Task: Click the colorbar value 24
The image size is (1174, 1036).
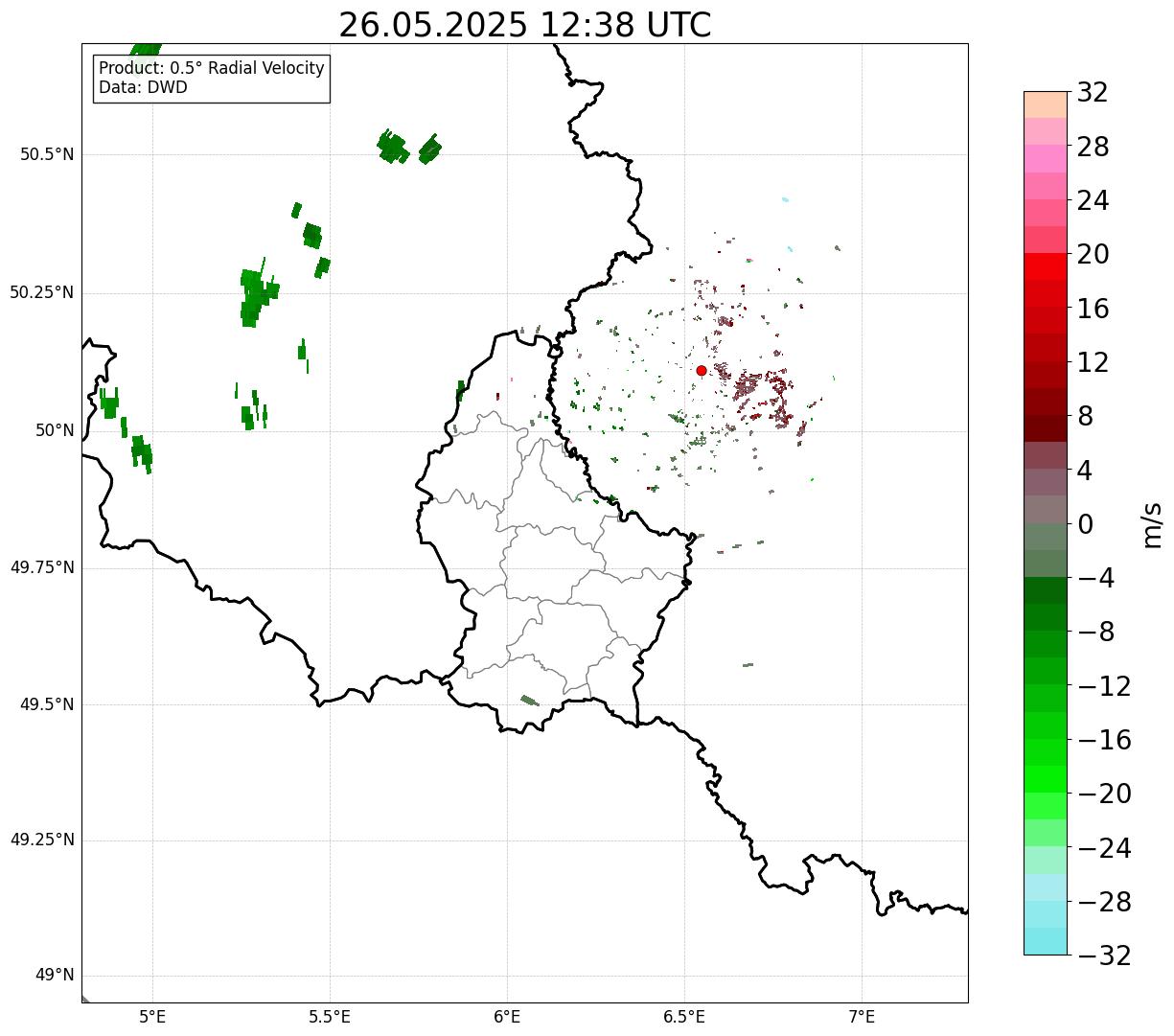Action: pyautogui.click(x=1093, y=200)
